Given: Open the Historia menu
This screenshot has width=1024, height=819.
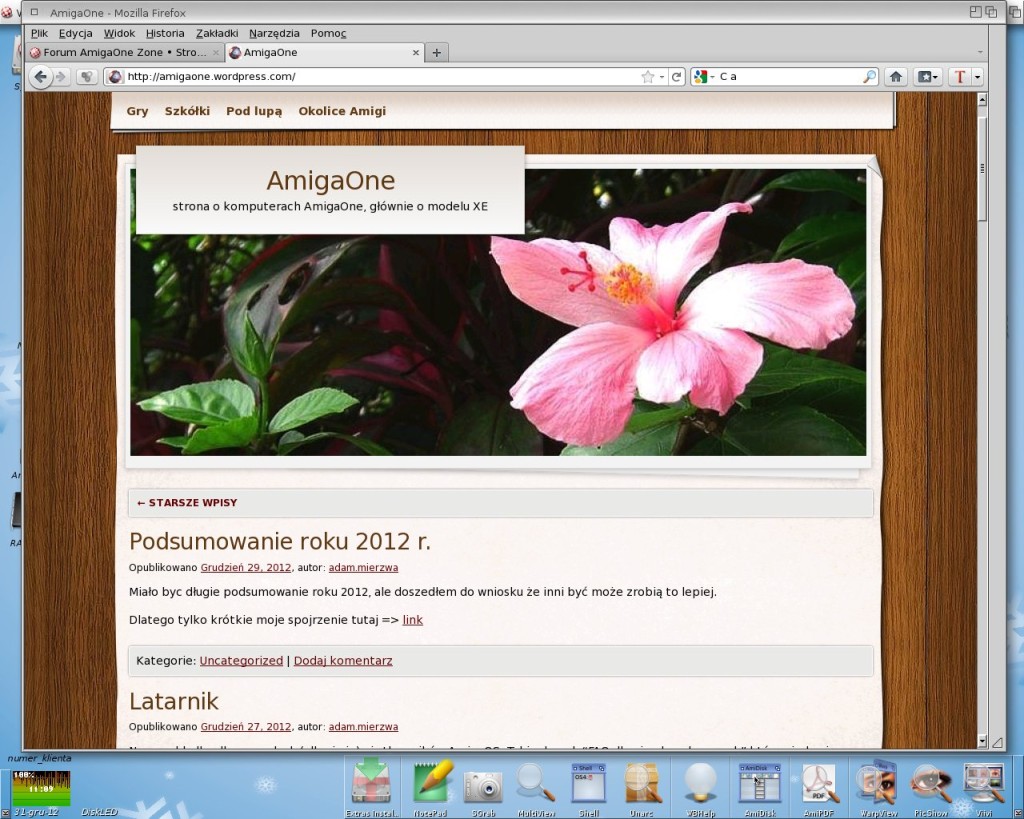Looking at the screenshot, I should coord(165,33).
